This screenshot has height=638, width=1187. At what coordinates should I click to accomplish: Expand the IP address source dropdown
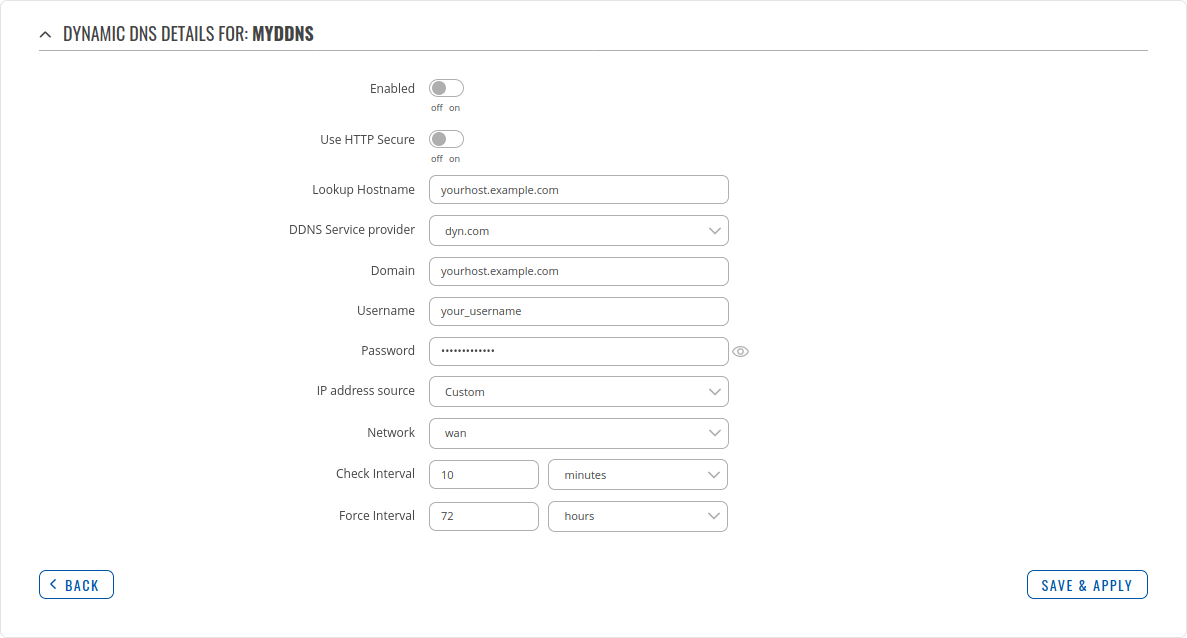pos(578,392)
